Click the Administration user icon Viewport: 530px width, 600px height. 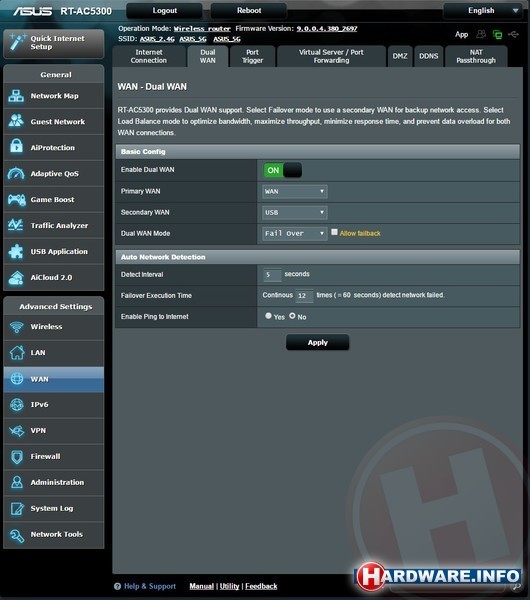17,482
